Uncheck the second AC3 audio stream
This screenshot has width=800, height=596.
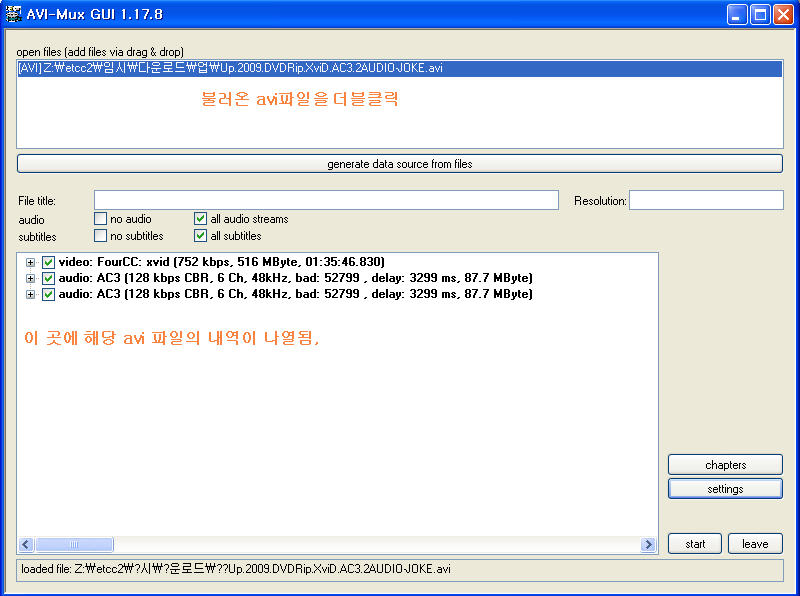point(48,294)
